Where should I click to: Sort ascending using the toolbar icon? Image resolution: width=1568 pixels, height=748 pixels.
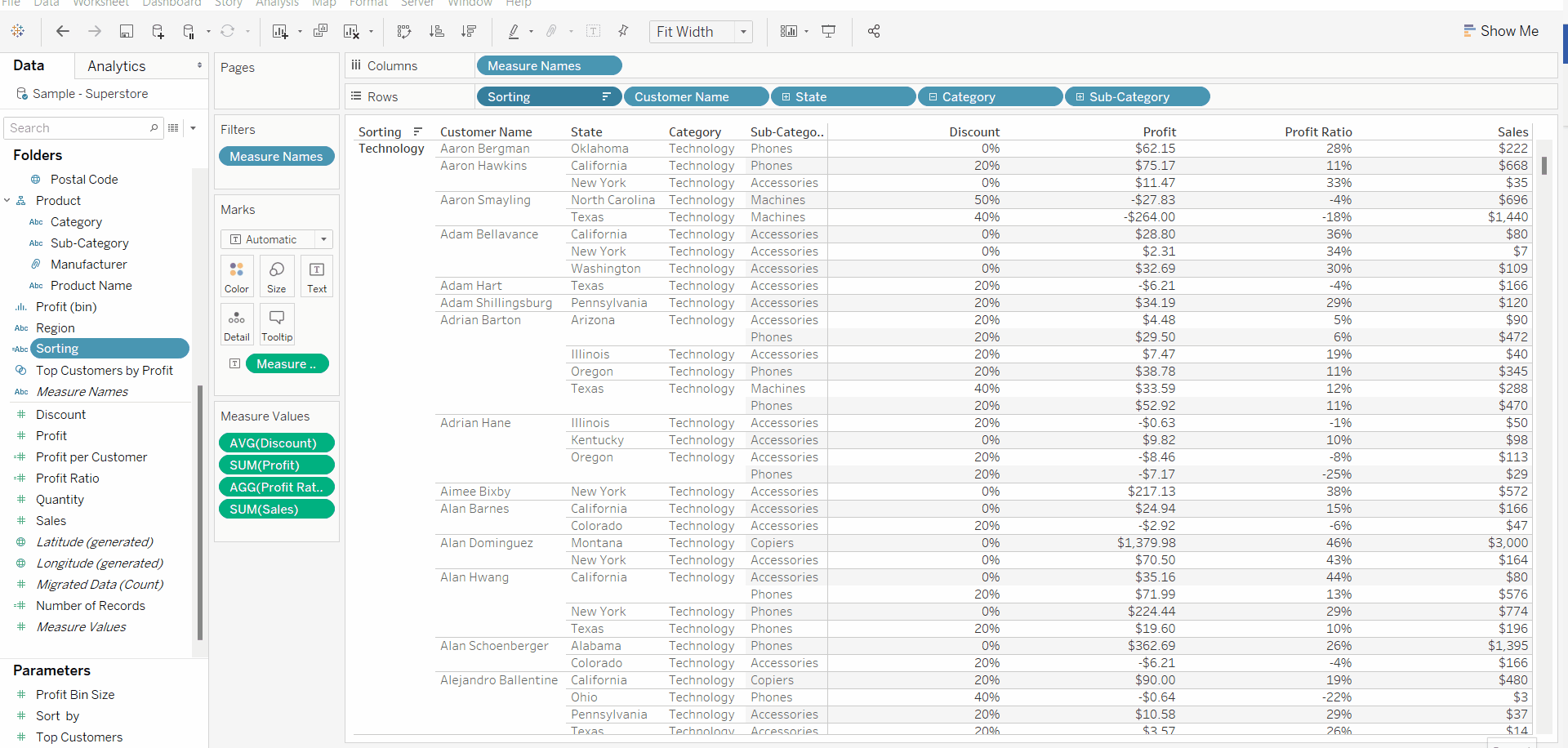click(x=437, y=31)
